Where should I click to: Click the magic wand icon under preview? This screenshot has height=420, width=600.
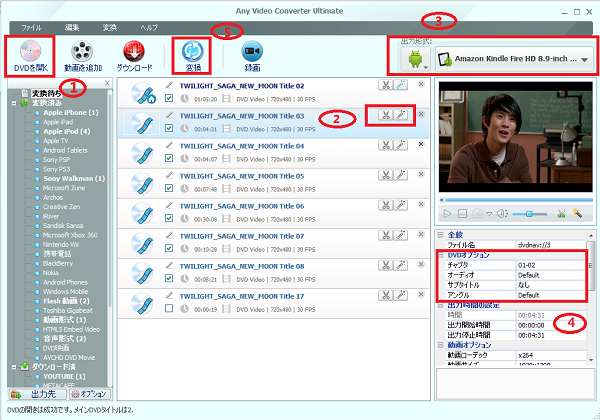(x=577, y=213)
